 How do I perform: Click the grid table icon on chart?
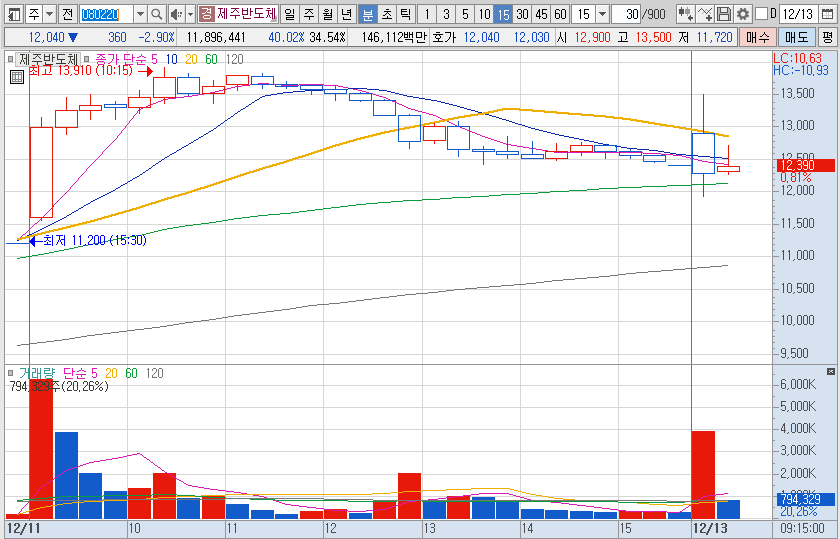tap(17, 77)
